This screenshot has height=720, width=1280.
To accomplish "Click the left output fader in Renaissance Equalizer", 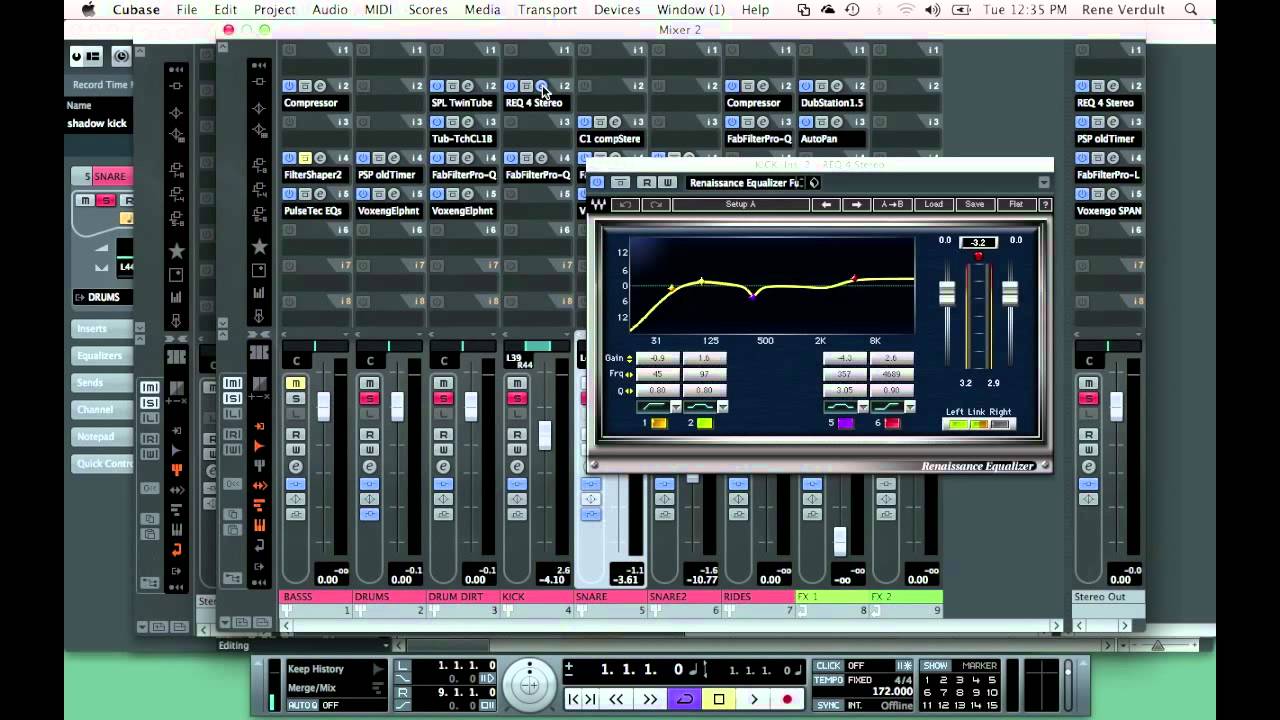I will 946,293.
